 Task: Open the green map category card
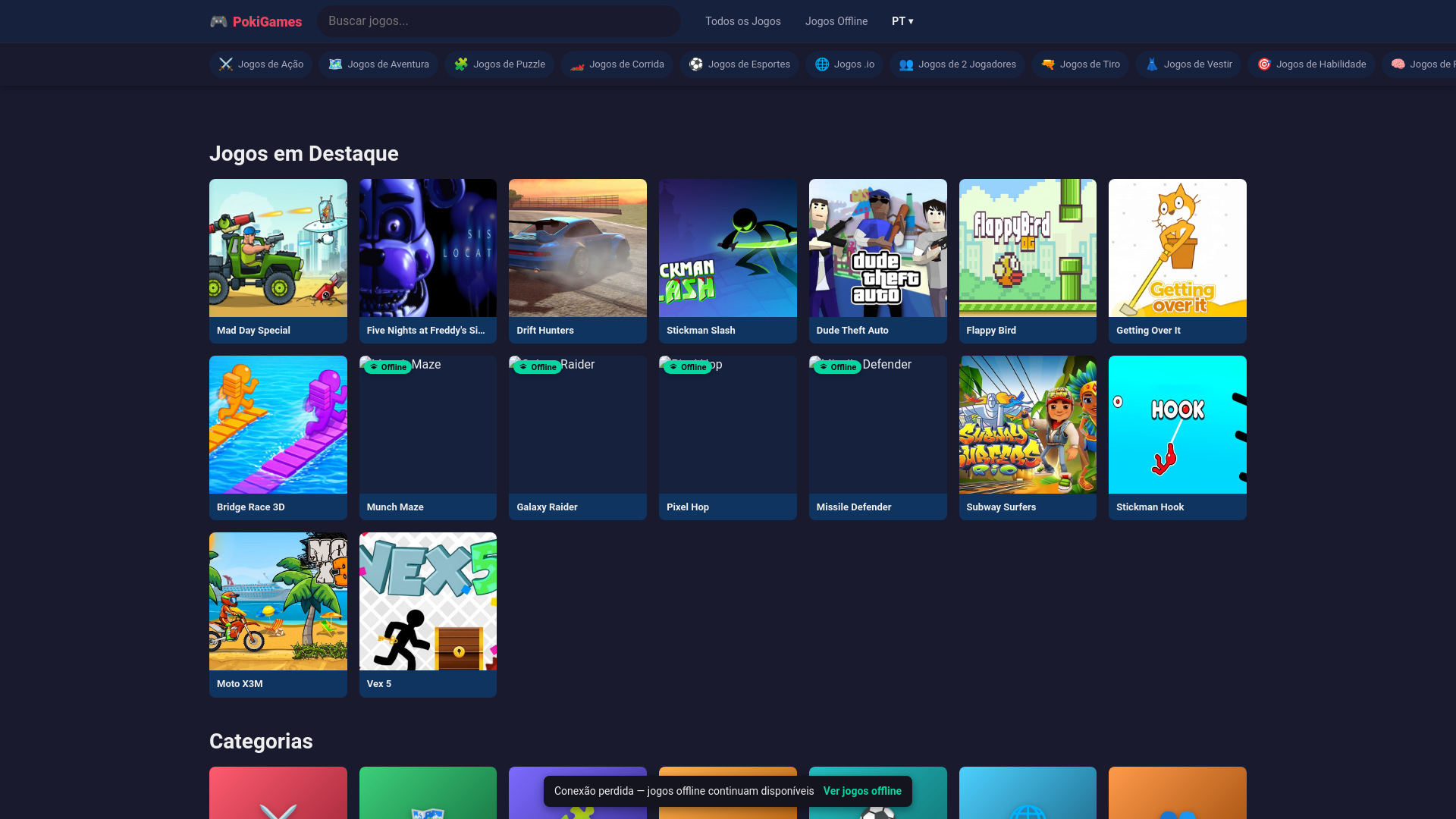coord(428,792)
